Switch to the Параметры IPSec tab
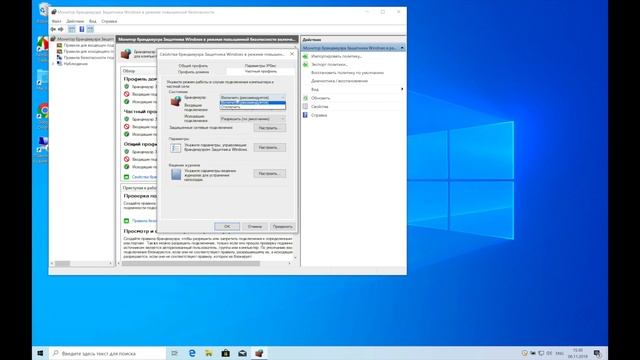Screen dimensions: 640x360 tap(260, 66)
